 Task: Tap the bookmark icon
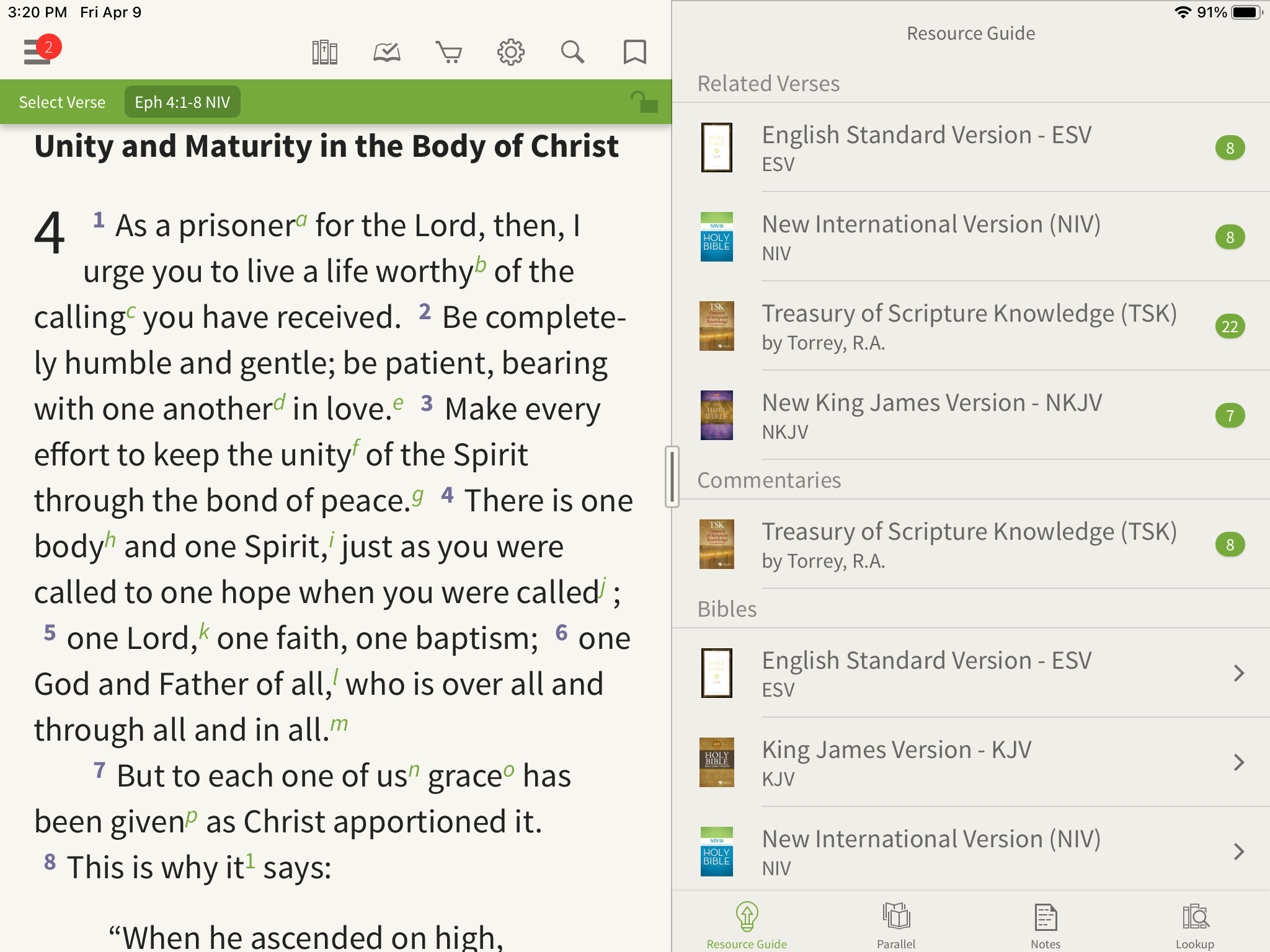[634, 52]
